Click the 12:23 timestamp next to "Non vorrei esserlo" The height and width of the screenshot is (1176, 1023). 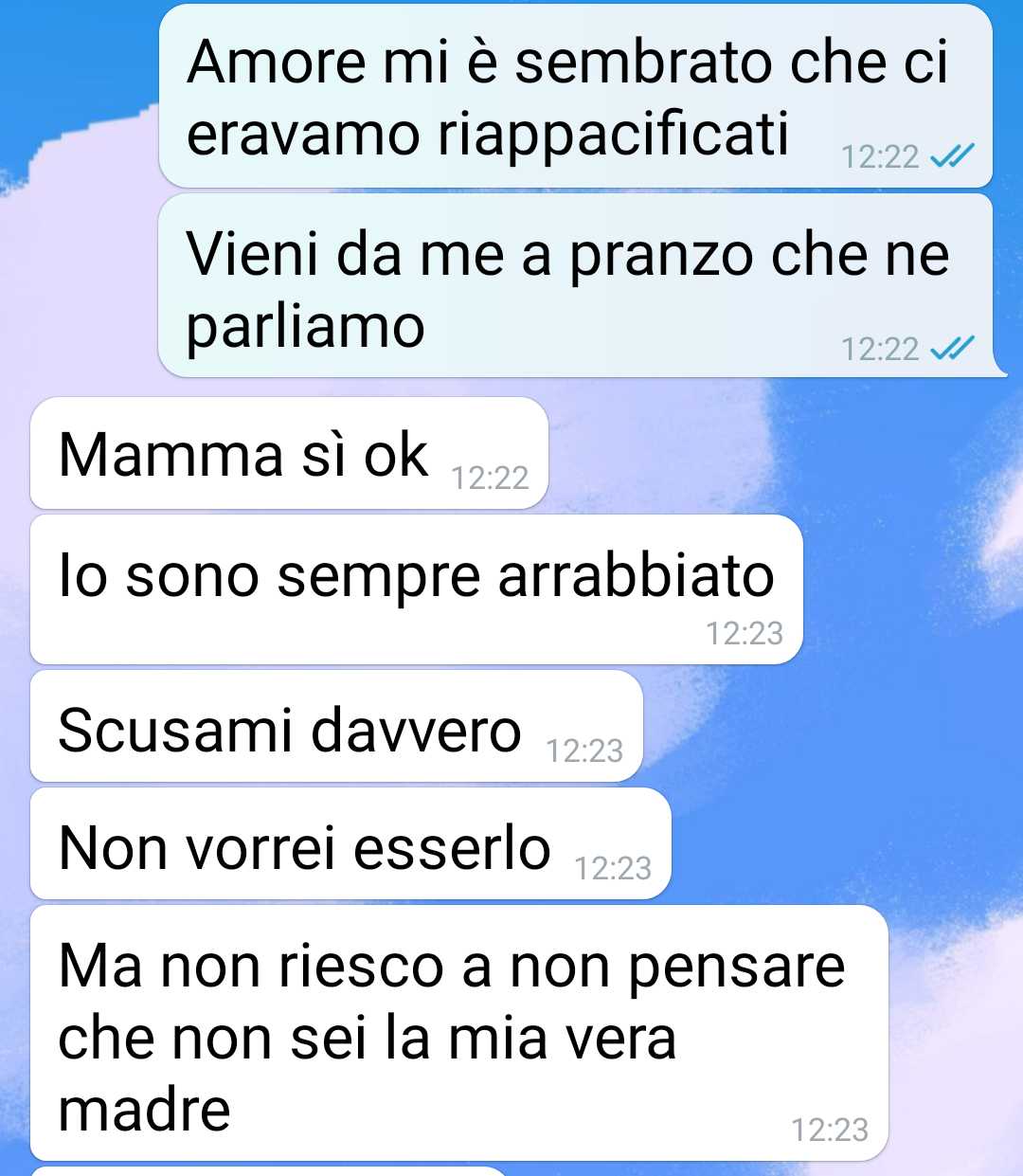click(613, 868)
